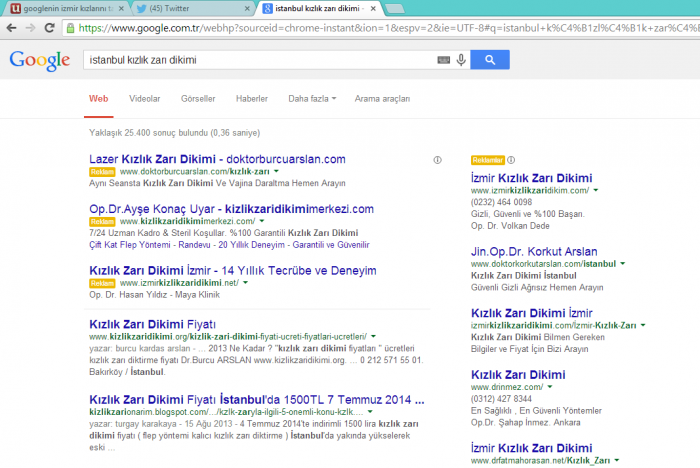Expand arrow after izmirkizlikzaridikimi.com/İzmir sidebar URL

(643, 326)
